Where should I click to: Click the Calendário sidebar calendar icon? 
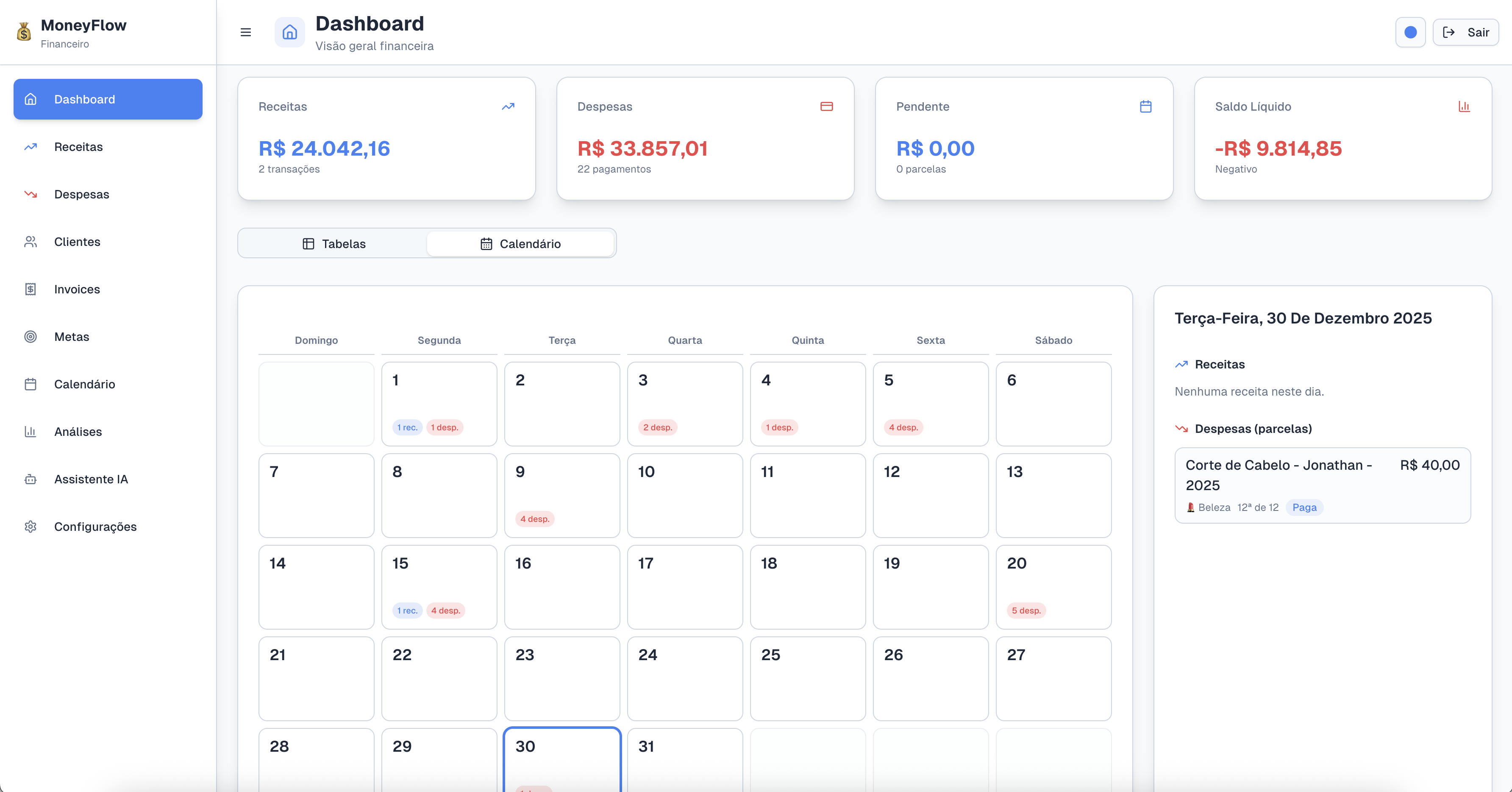click(31, 384)
